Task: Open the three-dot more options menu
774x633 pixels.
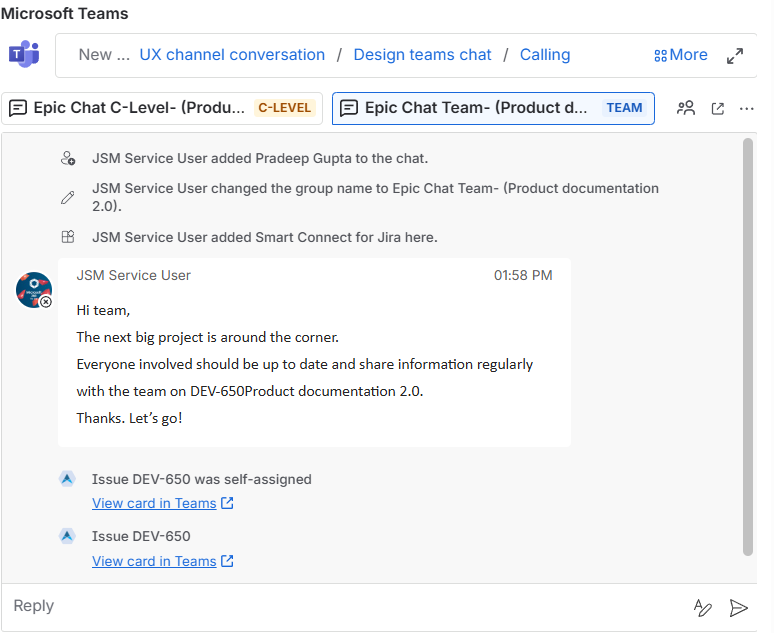Action: point(746,108)
